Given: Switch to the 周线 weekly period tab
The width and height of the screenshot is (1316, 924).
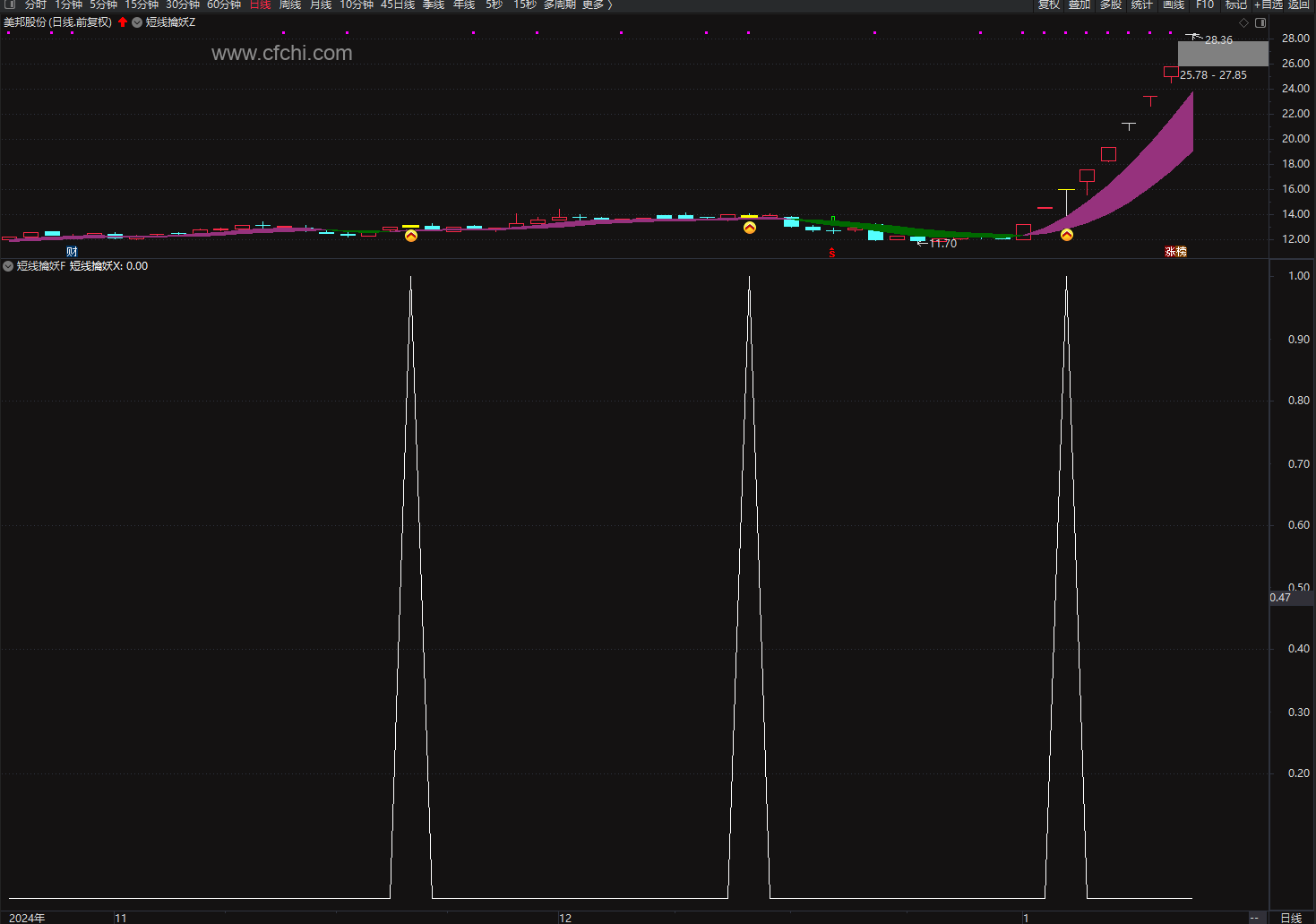Looking at the screenshot, I should pos(290,4).
